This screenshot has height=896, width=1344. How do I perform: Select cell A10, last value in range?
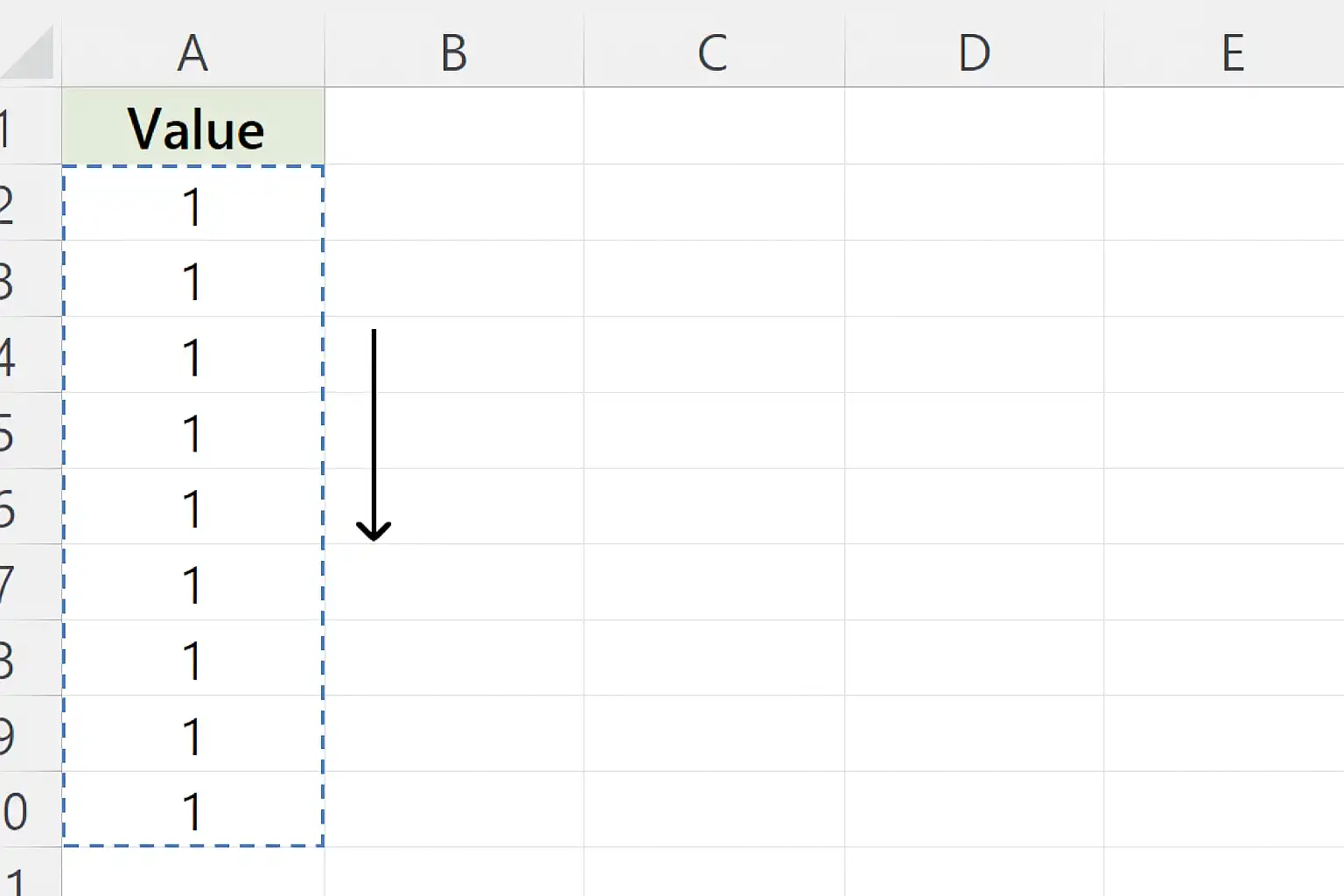click(x=193, y=810)
